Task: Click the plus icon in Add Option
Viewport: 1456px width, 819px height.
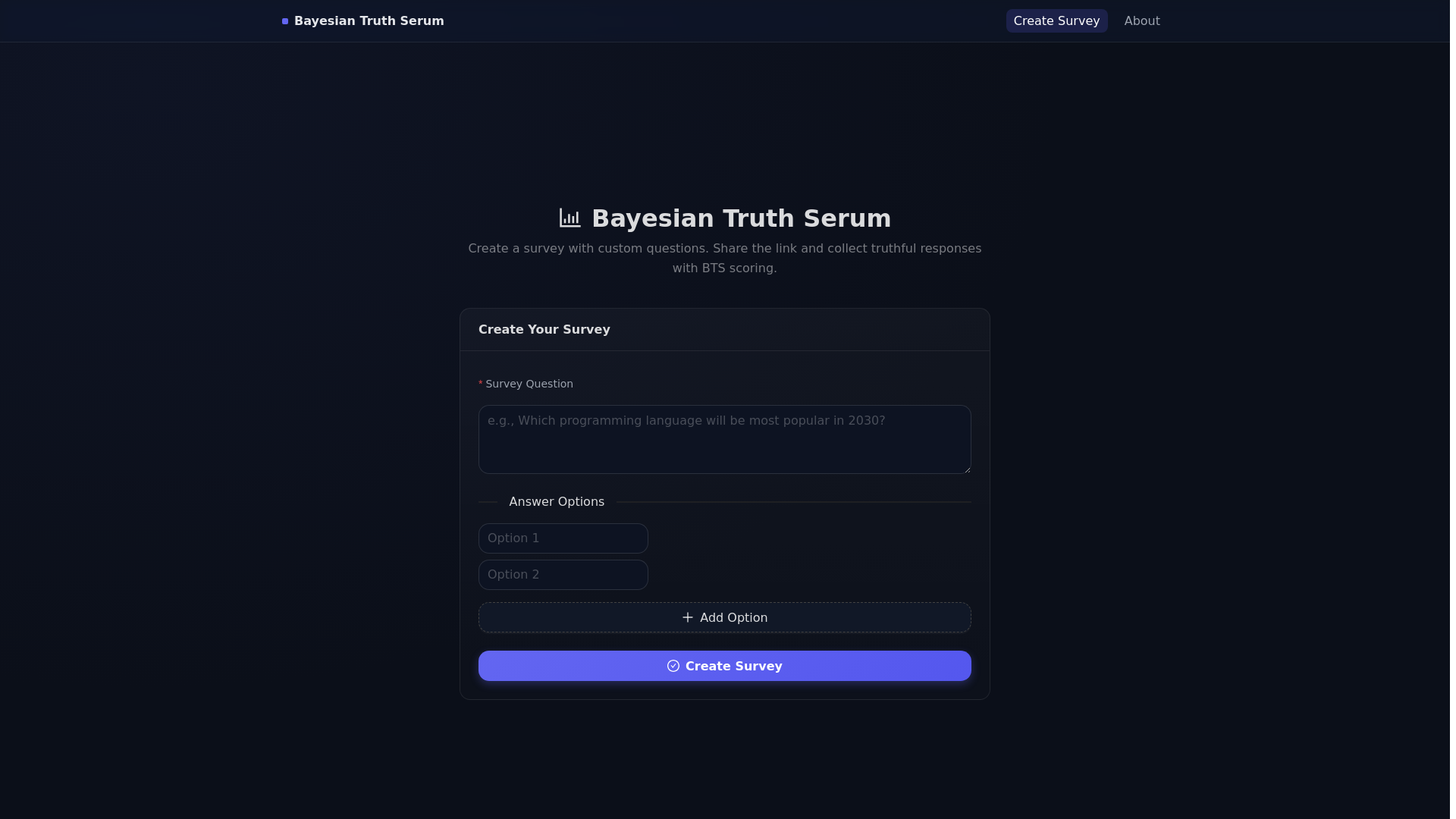Action: (687, 617)
